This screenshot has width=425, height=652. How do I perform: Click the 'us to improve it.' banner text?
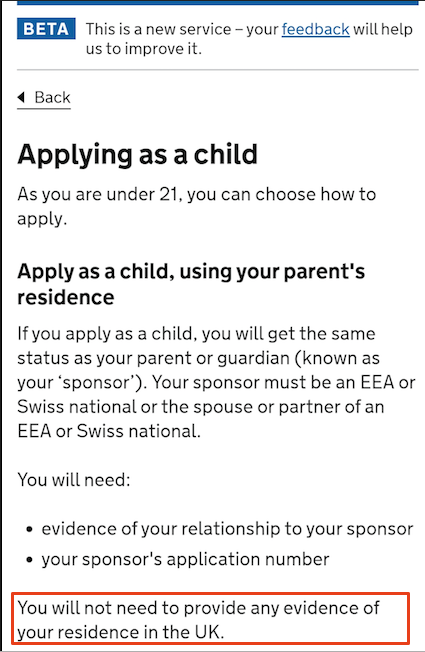[144, 49]
